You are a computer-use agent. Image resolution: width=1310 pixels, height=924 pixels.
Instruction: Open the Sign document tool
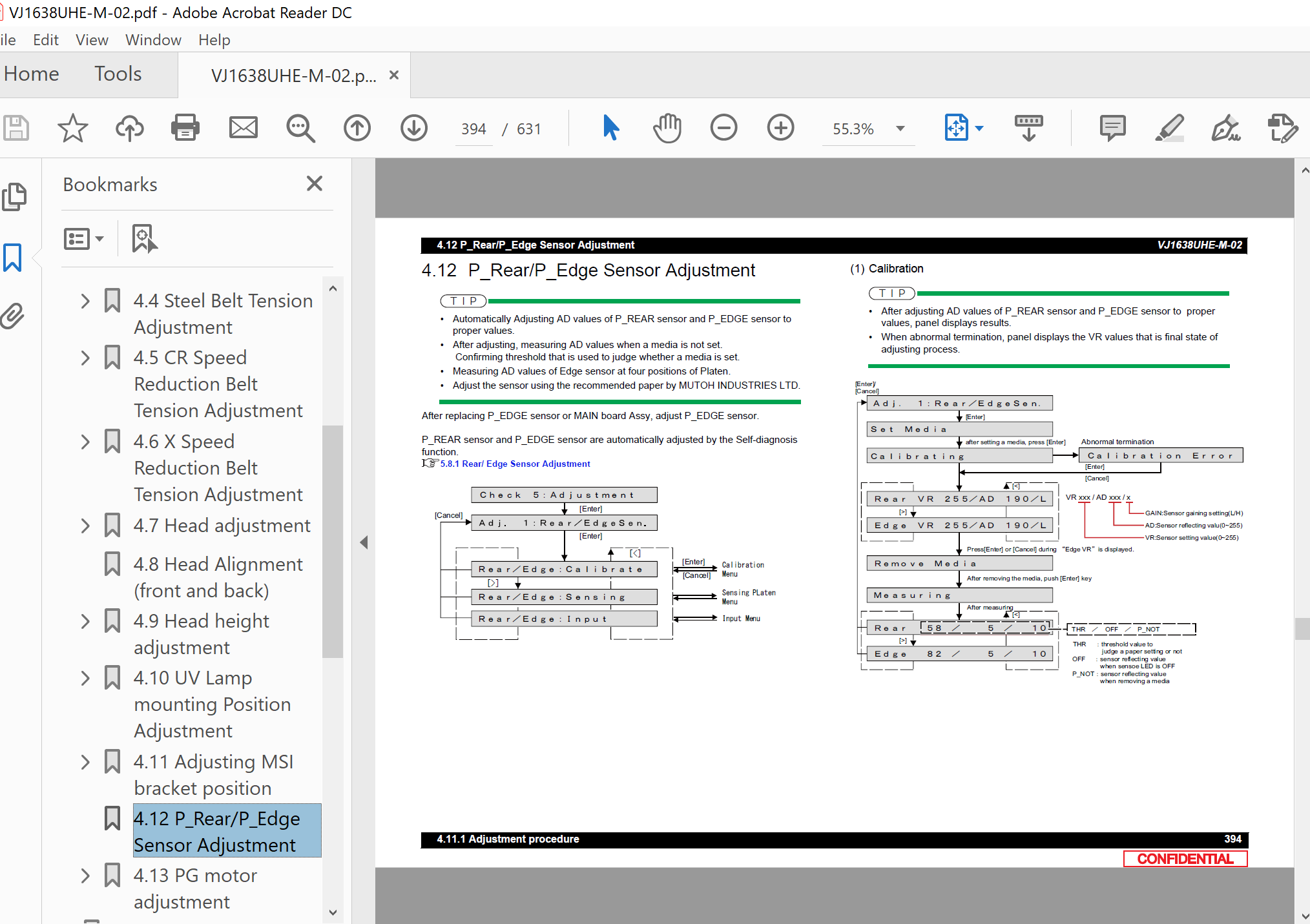coord(1225,128)
